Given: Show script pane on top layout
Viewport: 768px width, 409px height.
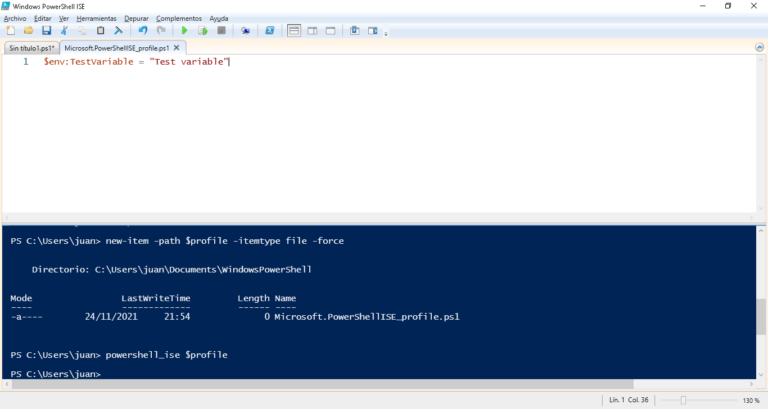Looking at the screenshot, I should click(x=294, y=30).
